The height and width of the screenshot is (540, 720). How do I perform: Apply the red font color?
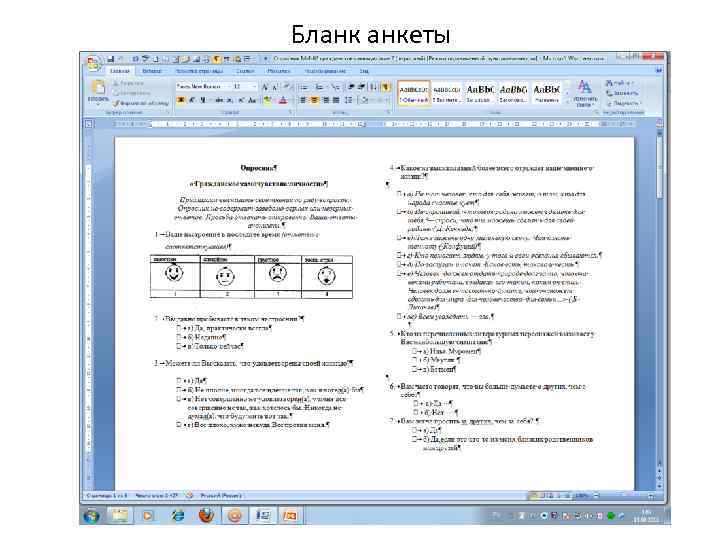(x=283, y=100)
